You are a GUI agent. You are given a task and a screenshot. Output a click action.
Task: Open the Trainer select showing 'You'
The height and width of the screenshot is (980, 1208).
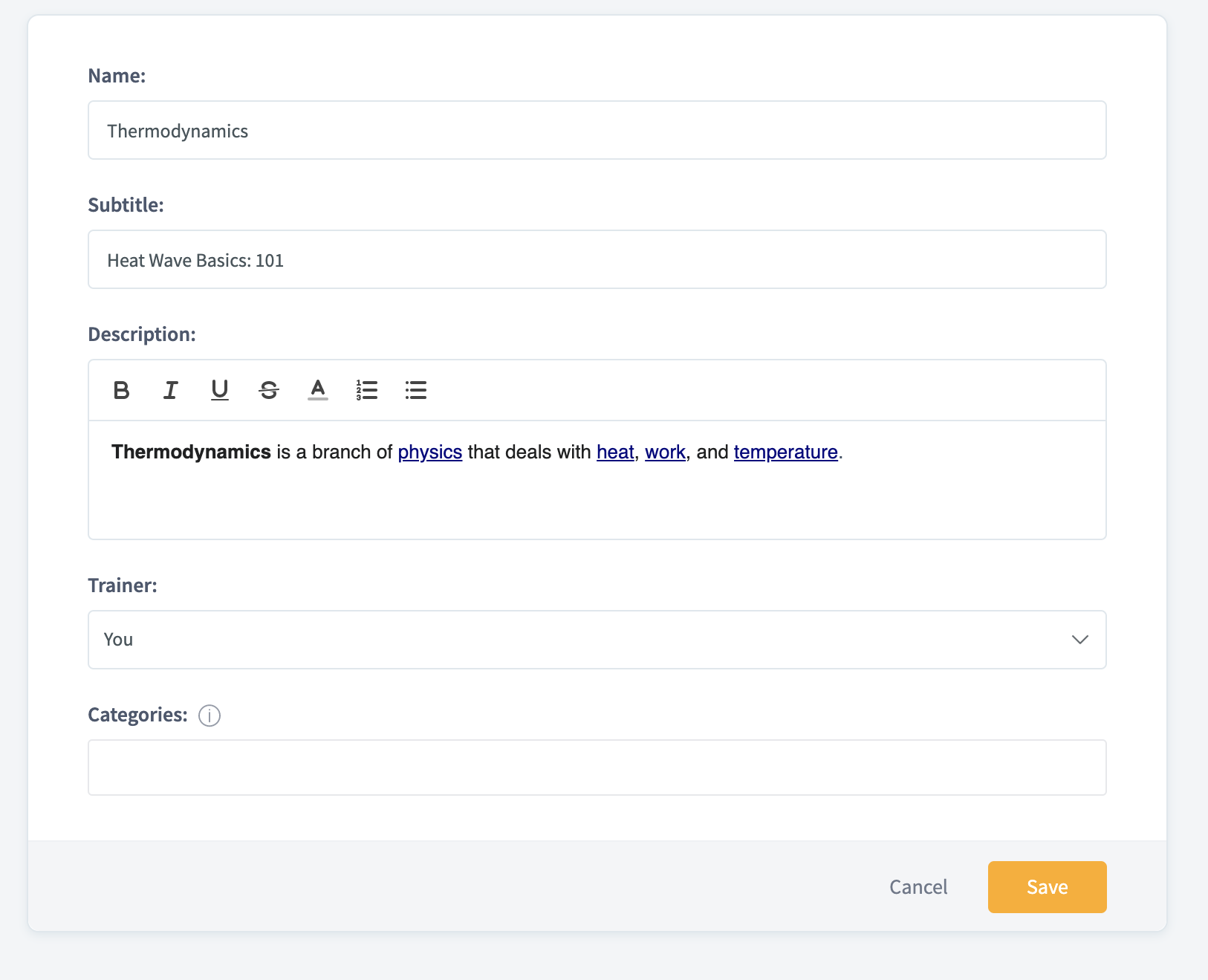tap(579, 640)
